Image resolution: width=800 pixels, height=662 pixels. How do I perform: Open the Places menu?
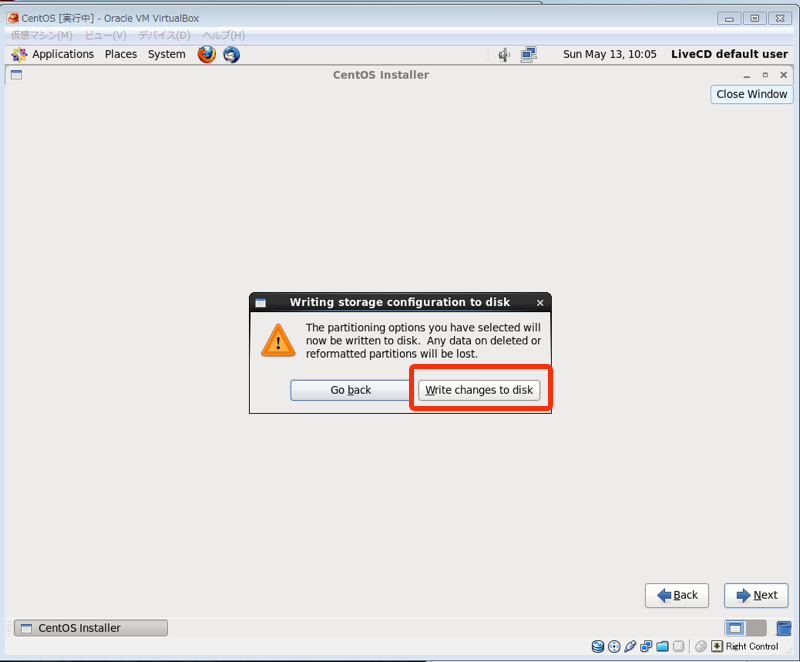121,54
